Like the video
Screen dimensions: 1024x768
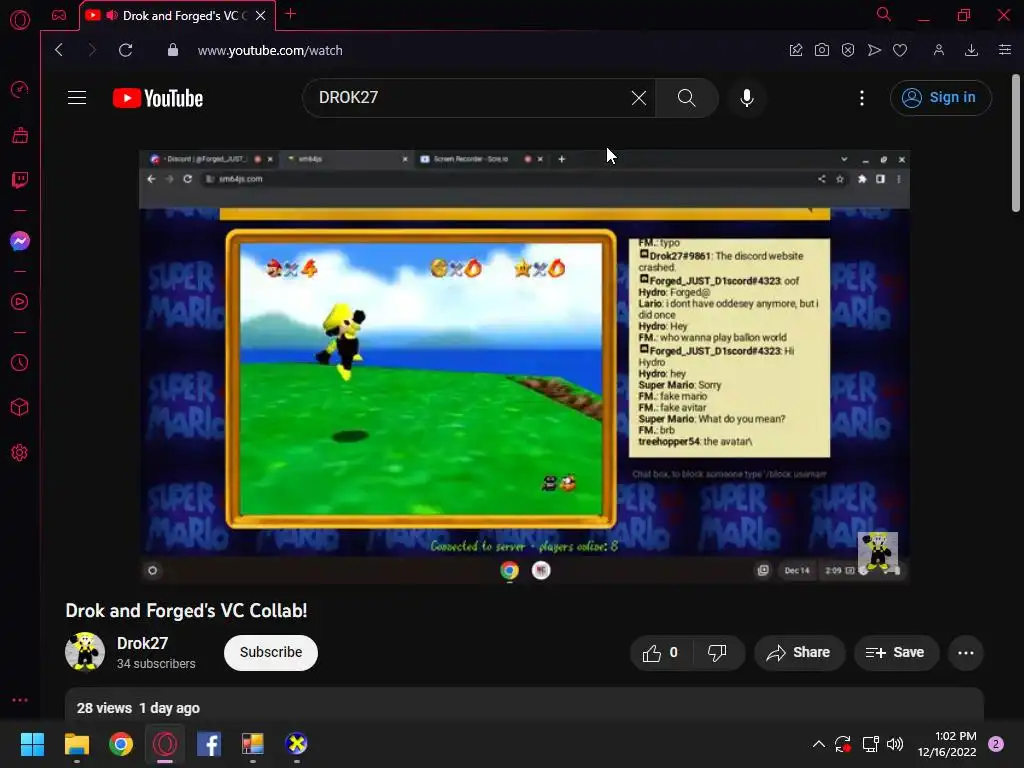click(x=660, y=652)
